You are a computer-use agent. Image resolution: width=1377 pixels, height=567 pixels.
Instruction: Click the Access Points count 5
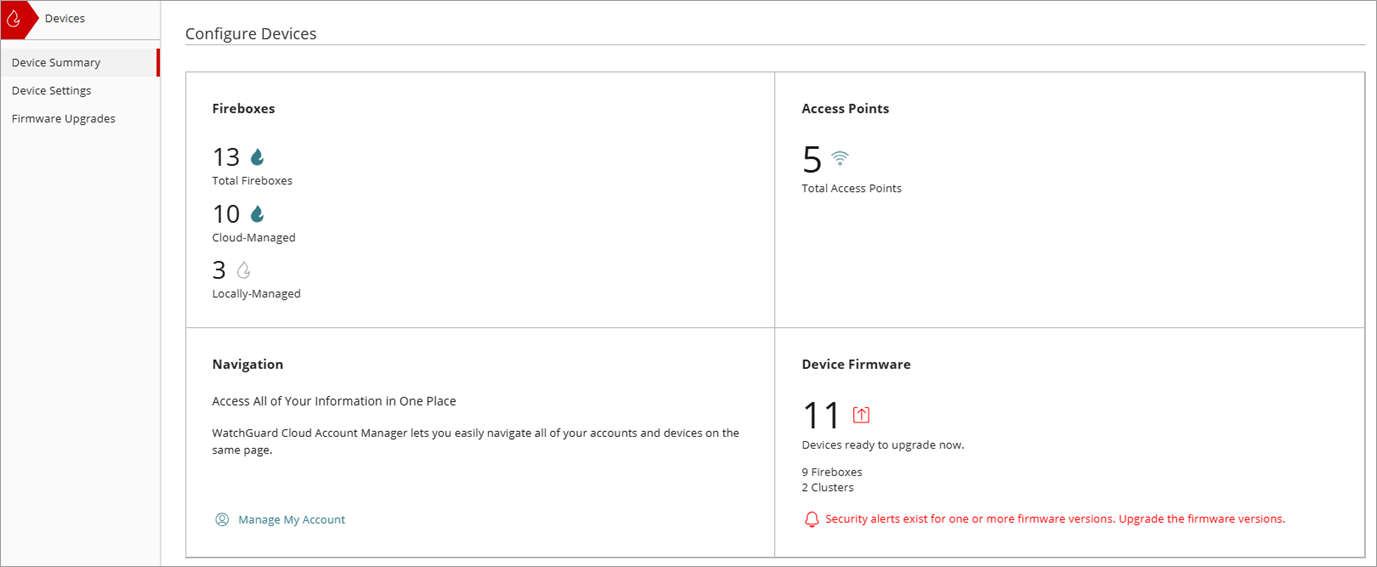click(812, 160)
